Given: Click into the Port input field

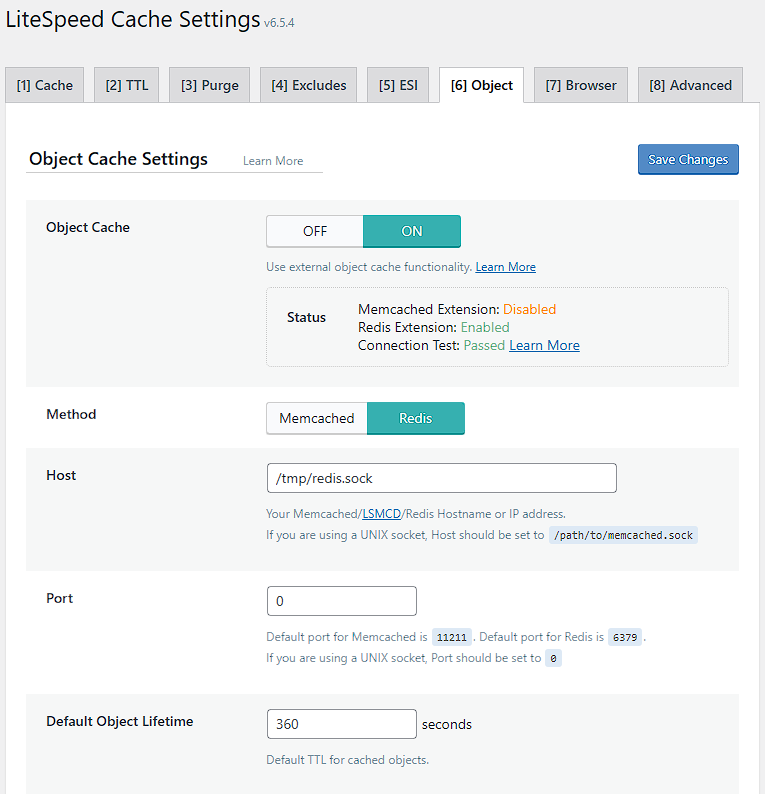Looking at the screenshot, I should (342, 601).
